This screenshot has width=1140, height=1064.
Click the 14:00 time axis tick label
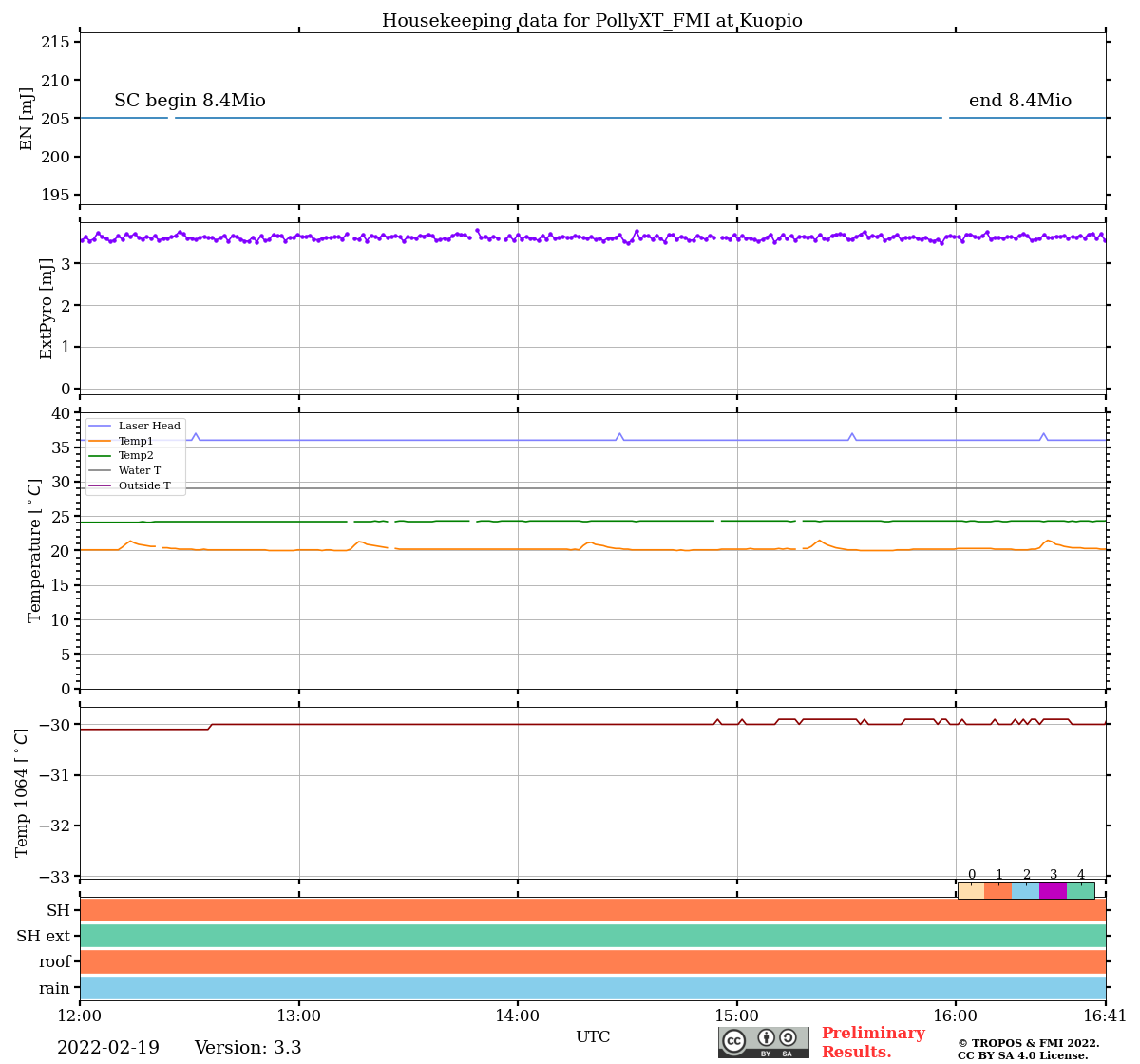[x=518, y=1016]
